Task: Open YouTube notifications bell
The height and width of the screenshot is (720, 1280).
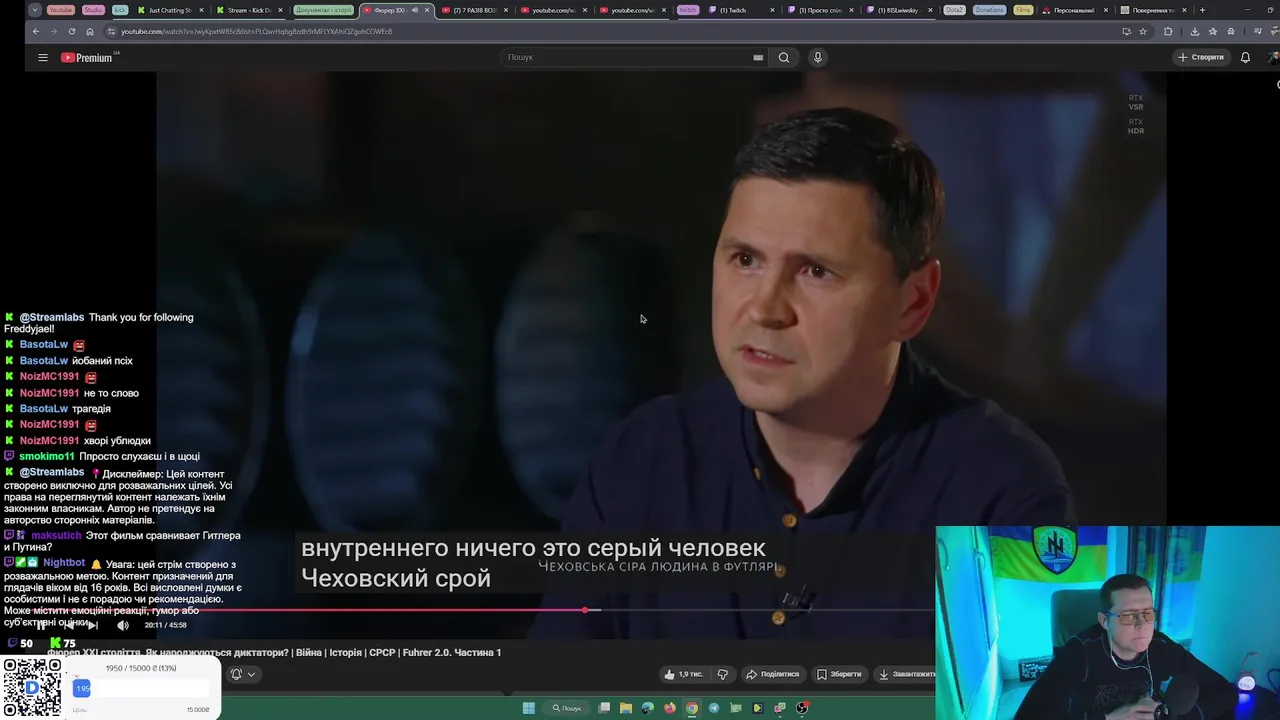Action: 1245,57
